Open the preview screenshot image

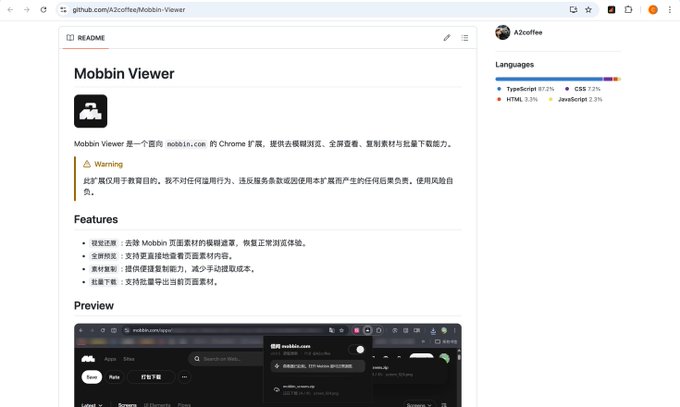[x=268, y=365]
